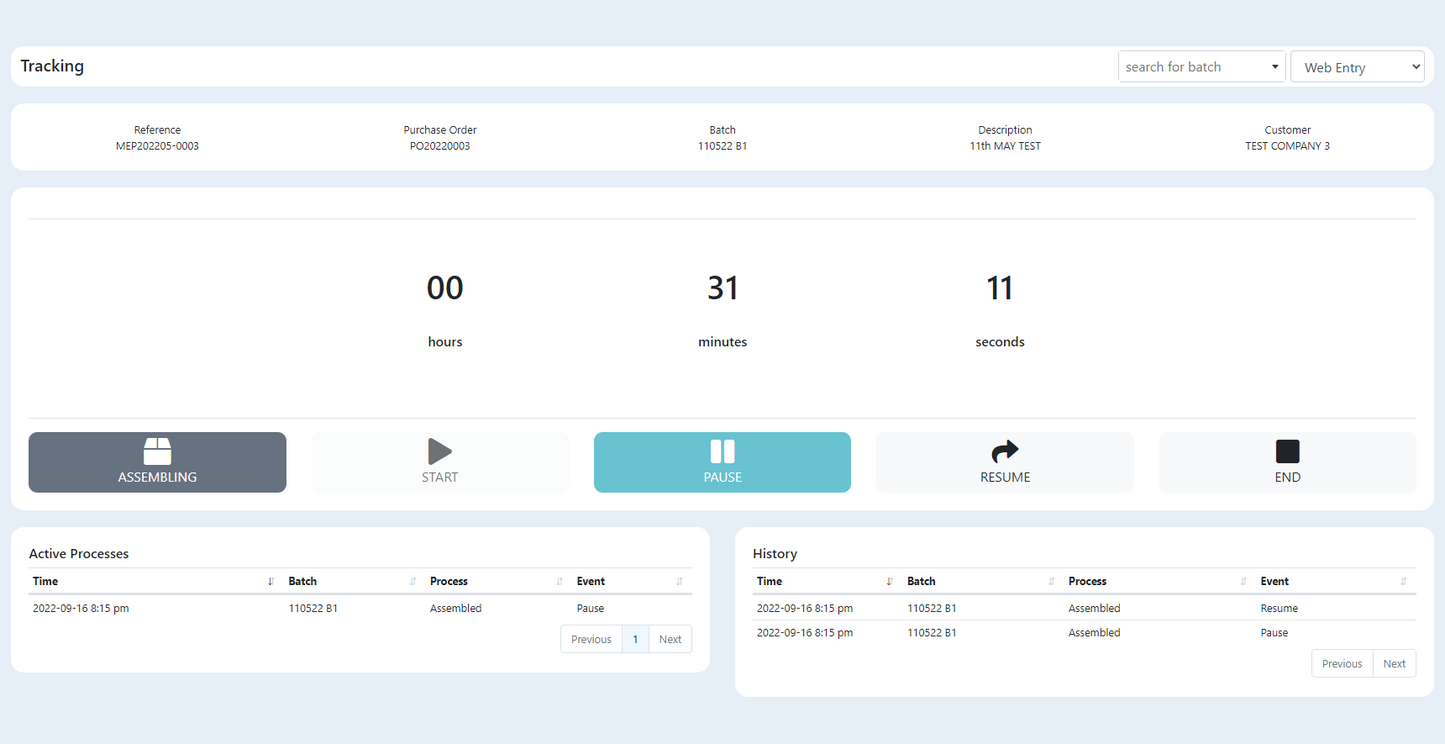The image size is (1445, 744).
Task: Click the sort icon on History's Time column
Action: coord(889,581)
